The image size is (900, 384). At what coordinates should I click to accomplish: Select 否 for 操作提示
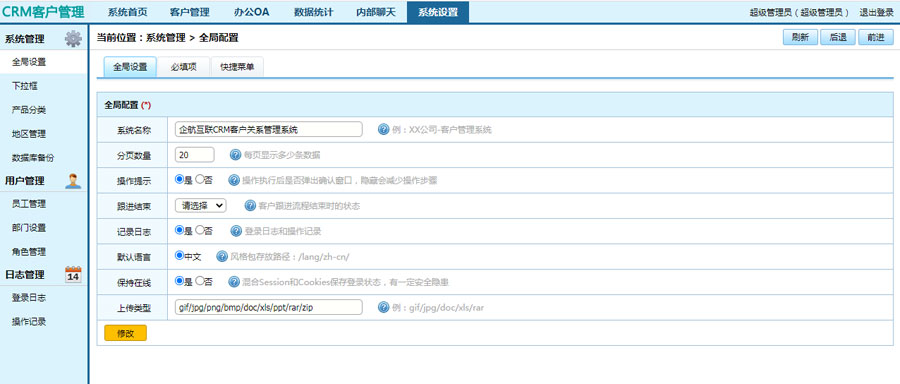pos(199,179)
